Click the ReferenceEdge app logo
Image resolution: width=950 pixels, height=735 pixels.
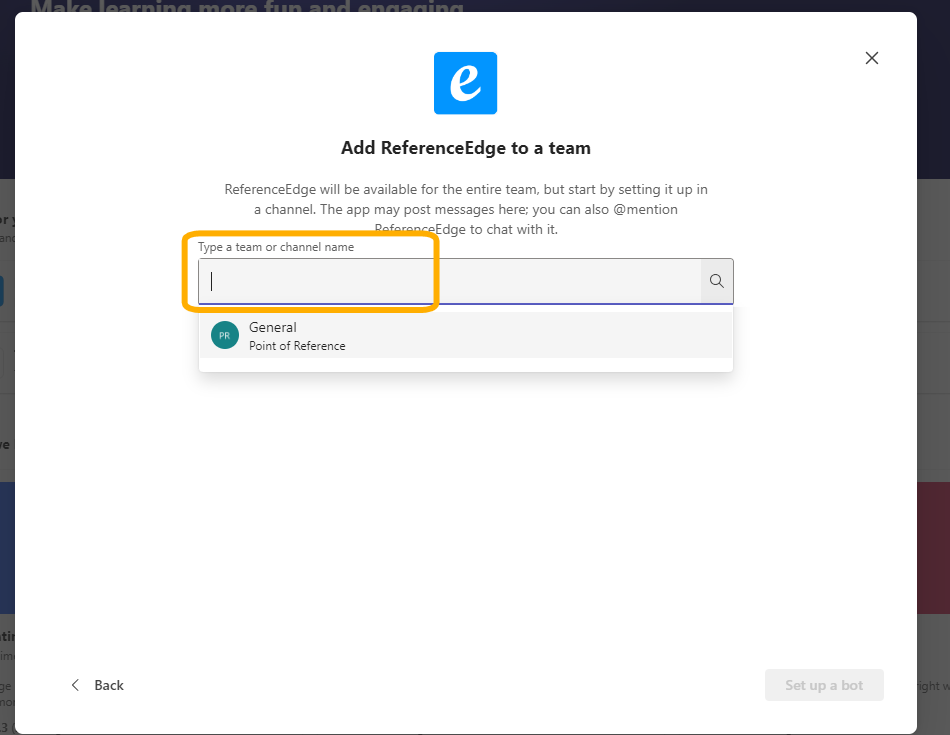click(465, 83)
